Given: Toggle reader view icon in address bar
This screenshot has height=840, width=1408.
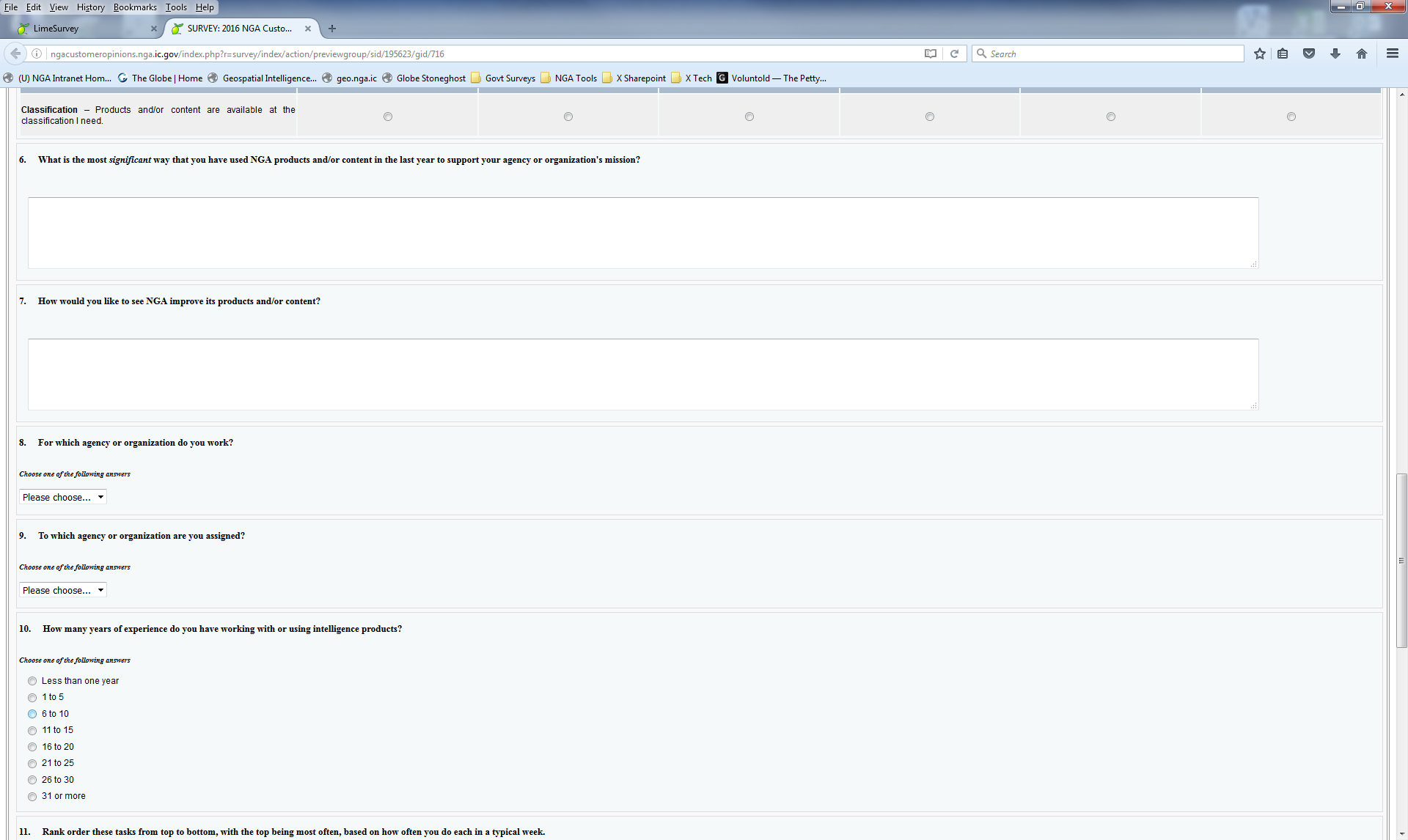Looking at the screenshot, I should pos(930,54).
